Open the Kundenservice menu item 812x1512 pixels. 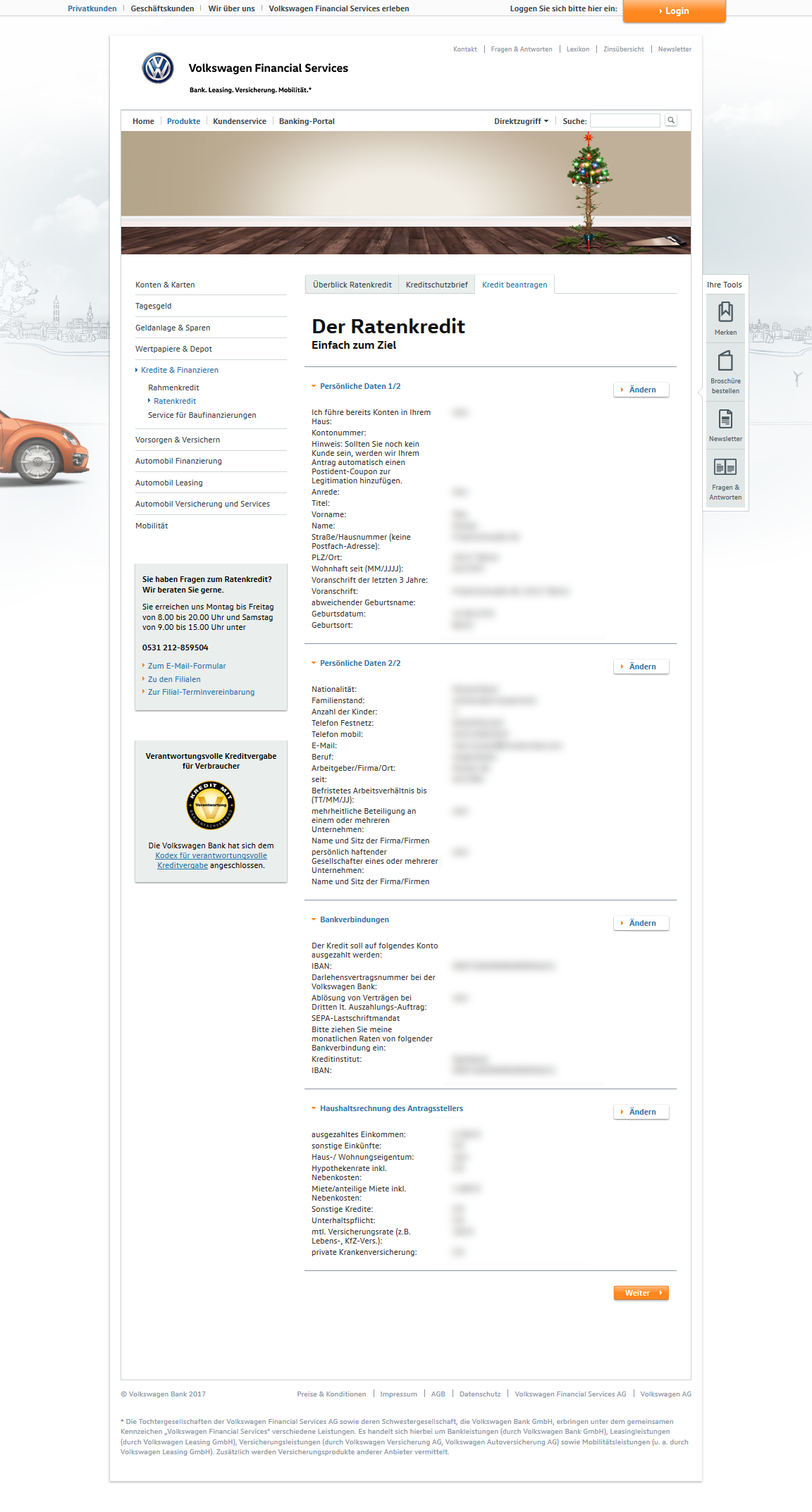click(240, 121)
